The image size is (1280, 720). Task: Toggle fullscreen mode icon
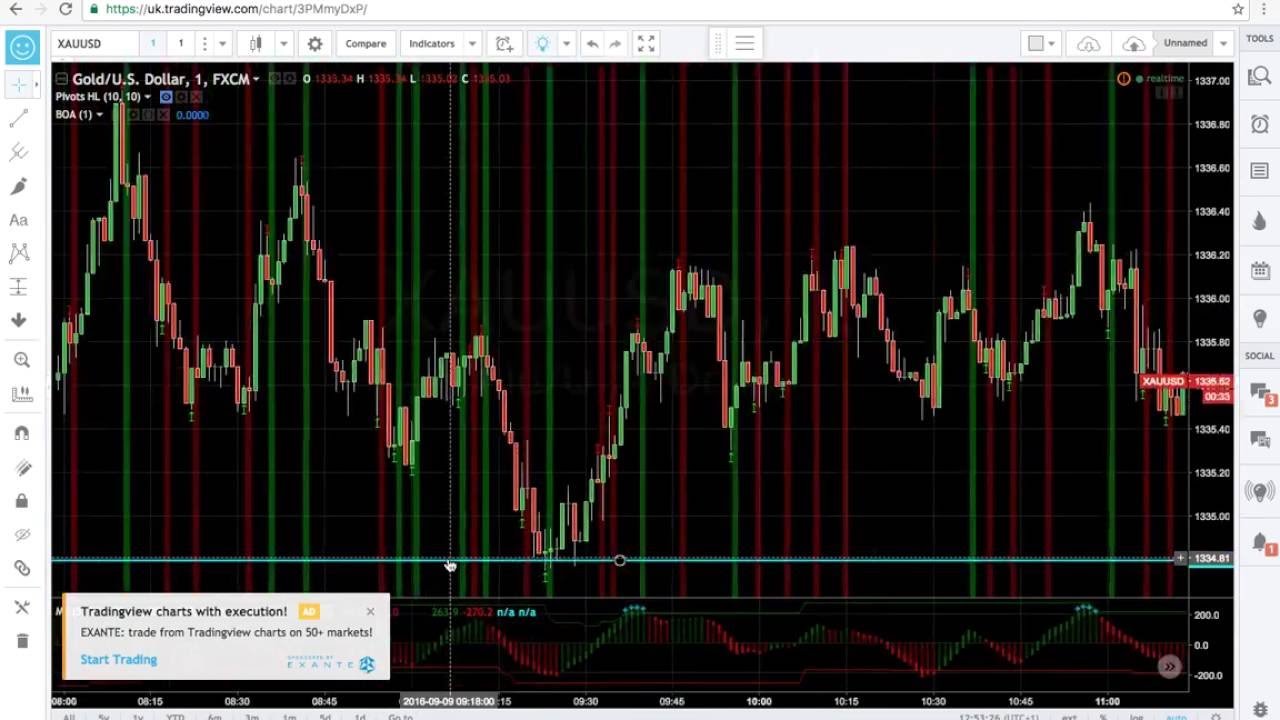(x=646, y=44)
